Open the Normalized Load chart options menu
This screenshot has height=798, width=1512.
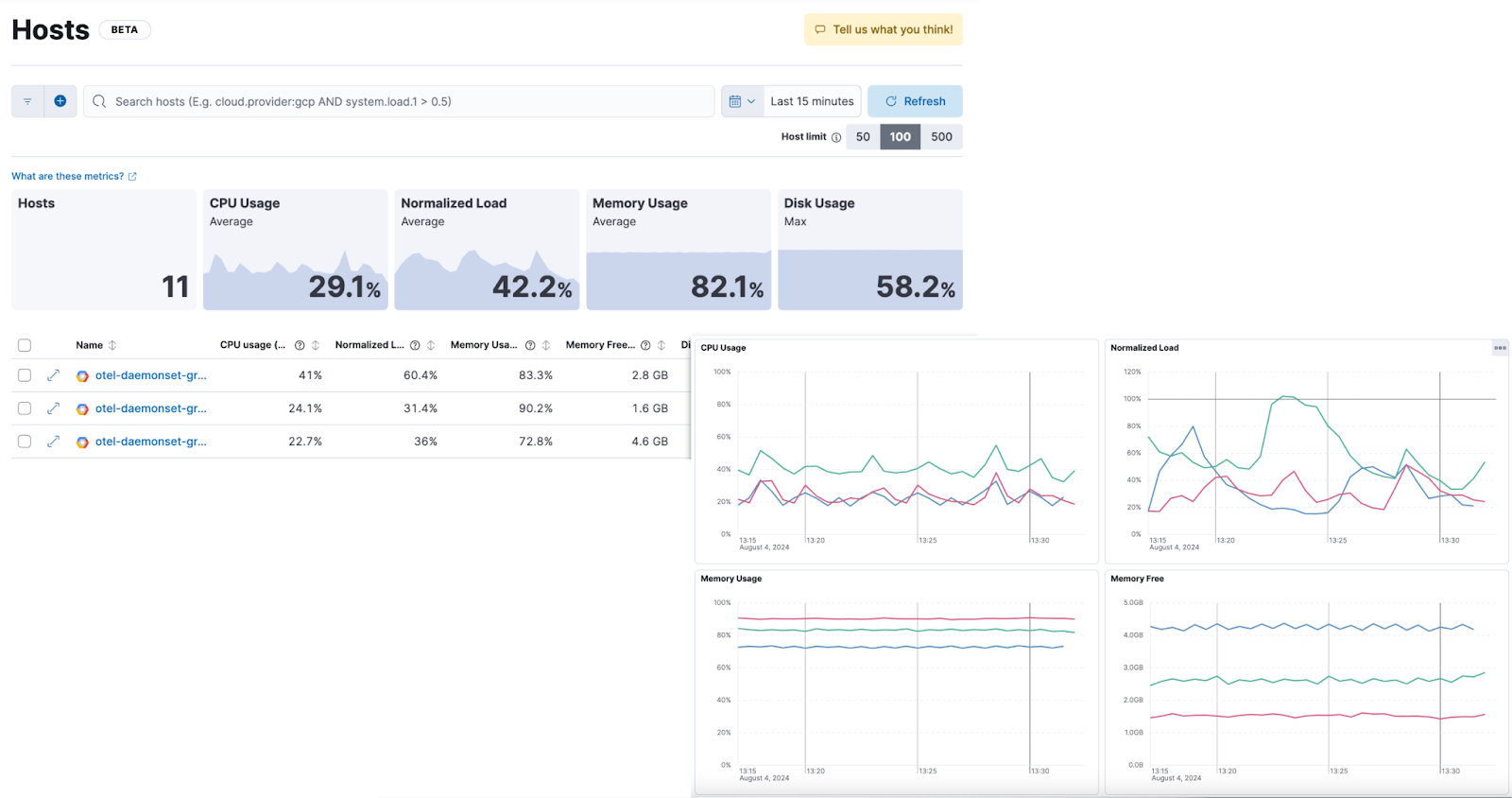[x=1500, y=348]
